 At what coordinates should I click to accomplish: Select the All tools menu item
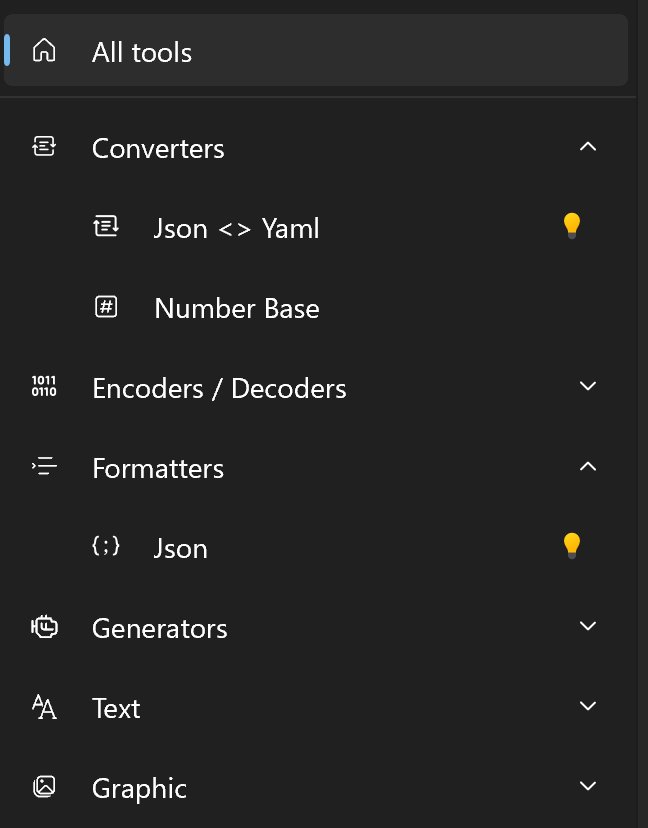point(142,52)
